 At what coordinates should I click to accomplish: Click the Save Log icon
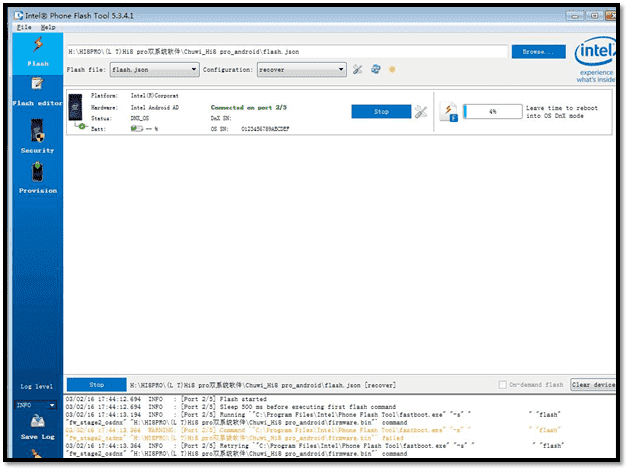point(38,422)
